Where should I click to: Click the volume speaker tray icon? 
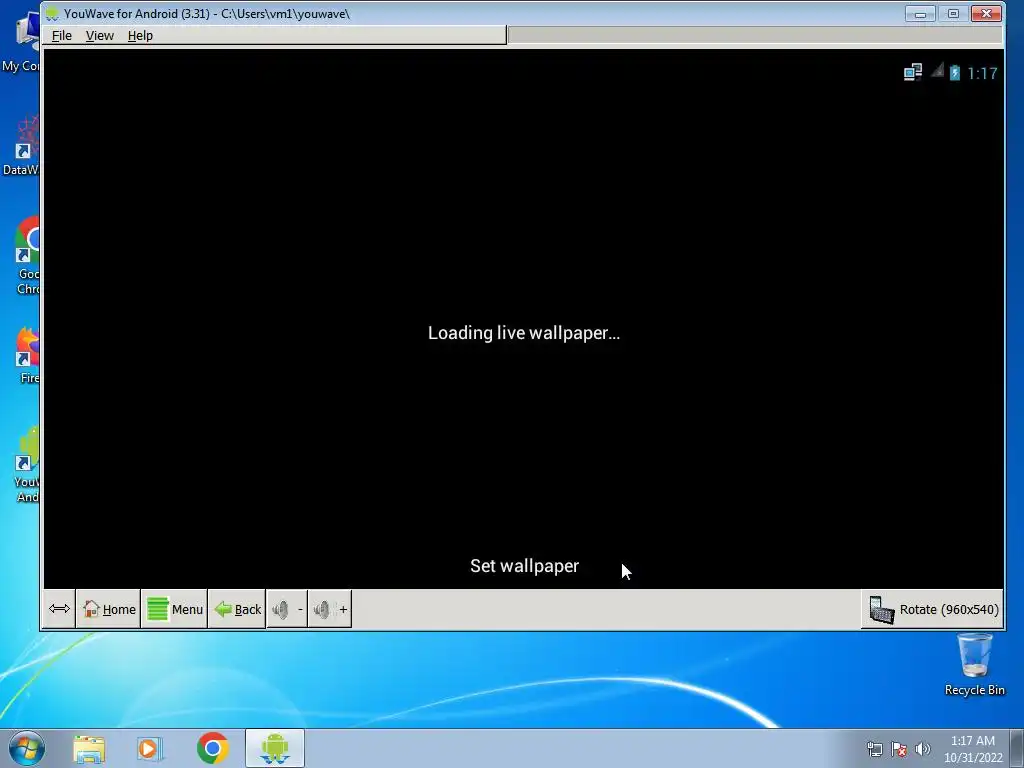[923, 749]
